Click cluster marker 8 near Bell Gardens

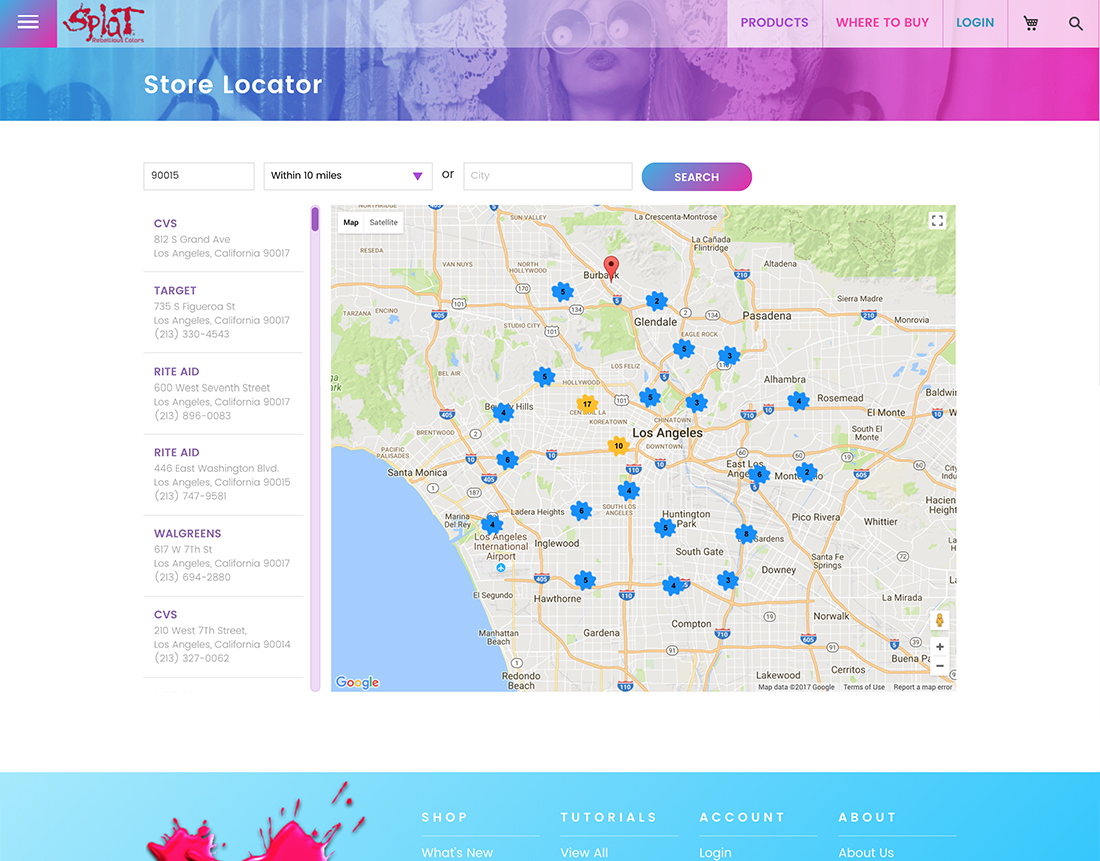point(746,534)
